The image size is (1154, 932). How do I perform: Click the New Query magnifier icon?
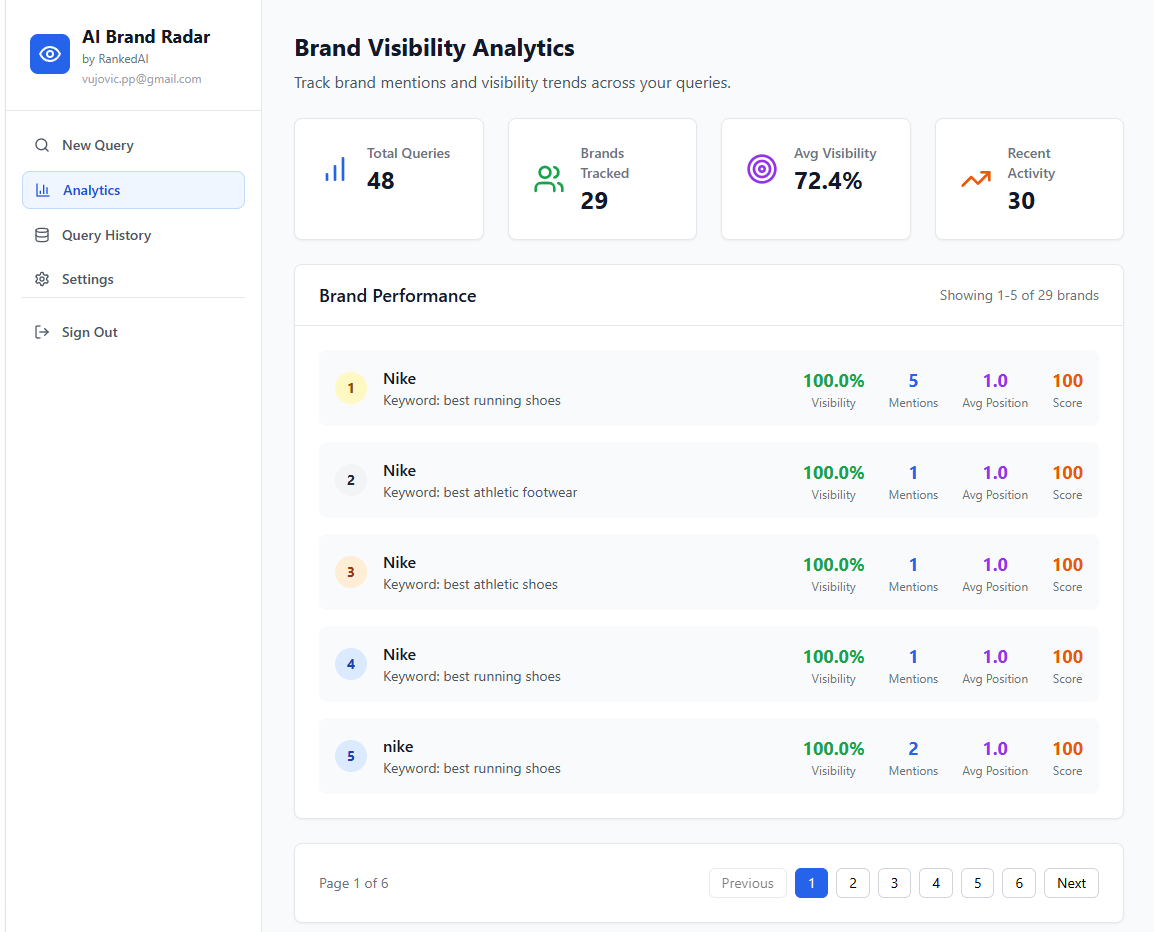(42, 145)
